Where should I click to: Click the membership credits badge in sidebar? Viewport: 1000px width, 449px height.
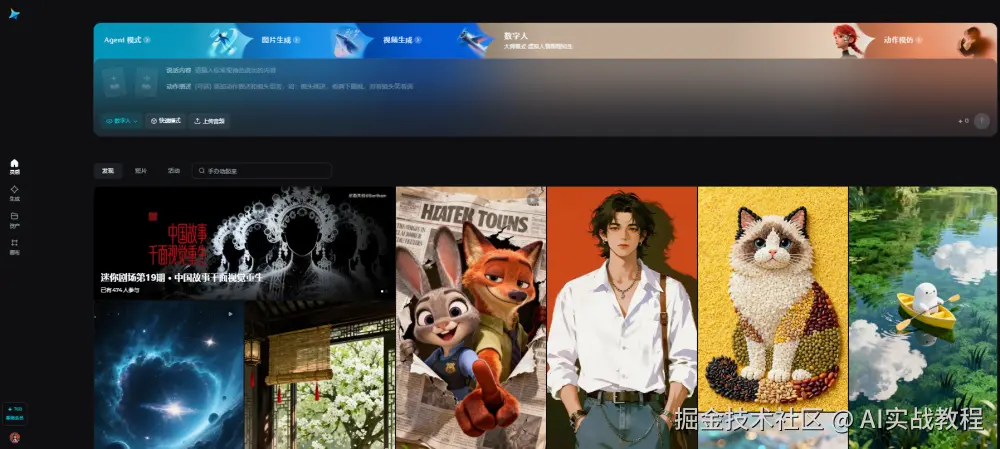pyautogui.click(x=15, y=413)
